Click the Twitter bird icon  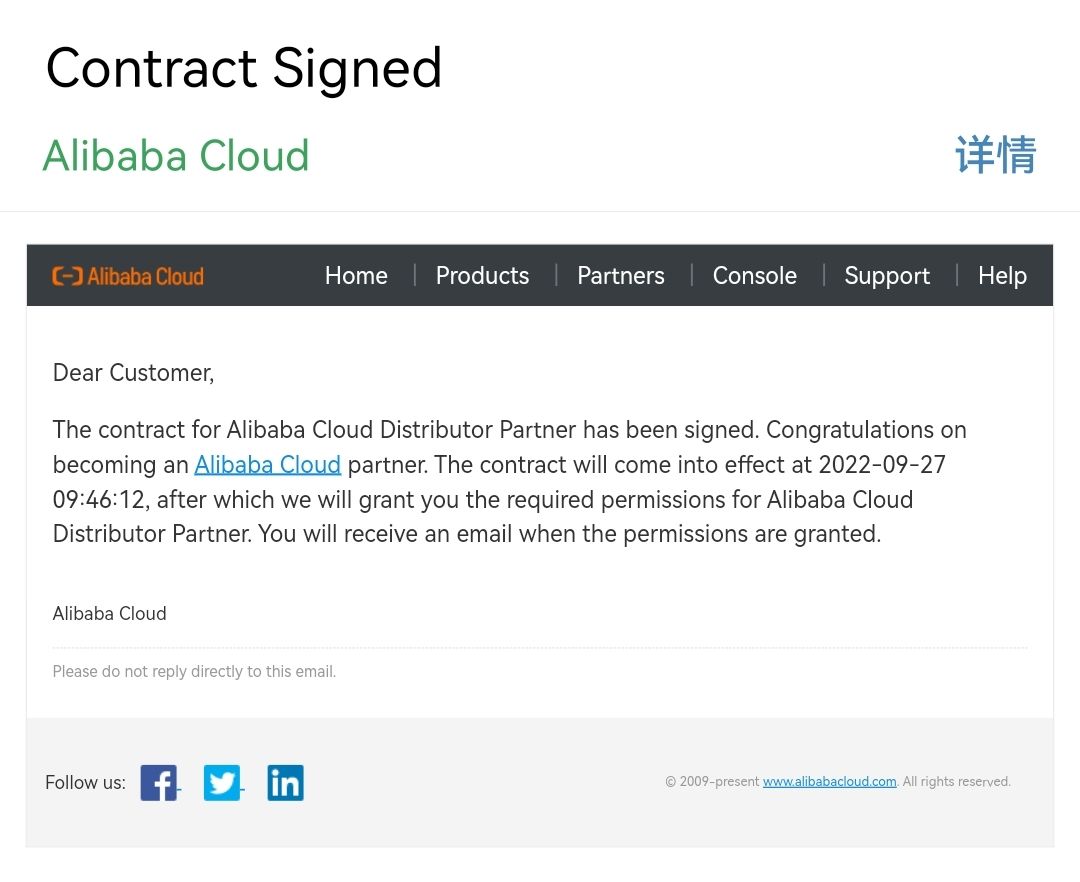[222, 782]
